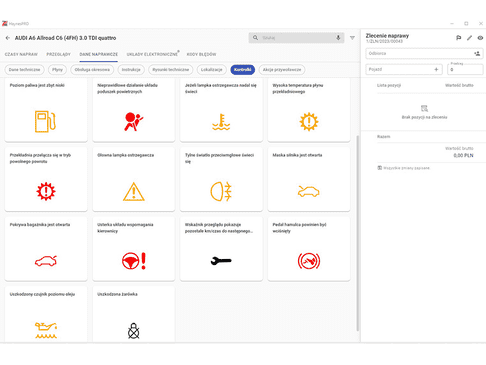
Task: Open the KODY BŁĘDÓW tab
Action: [x=201, y=54]
